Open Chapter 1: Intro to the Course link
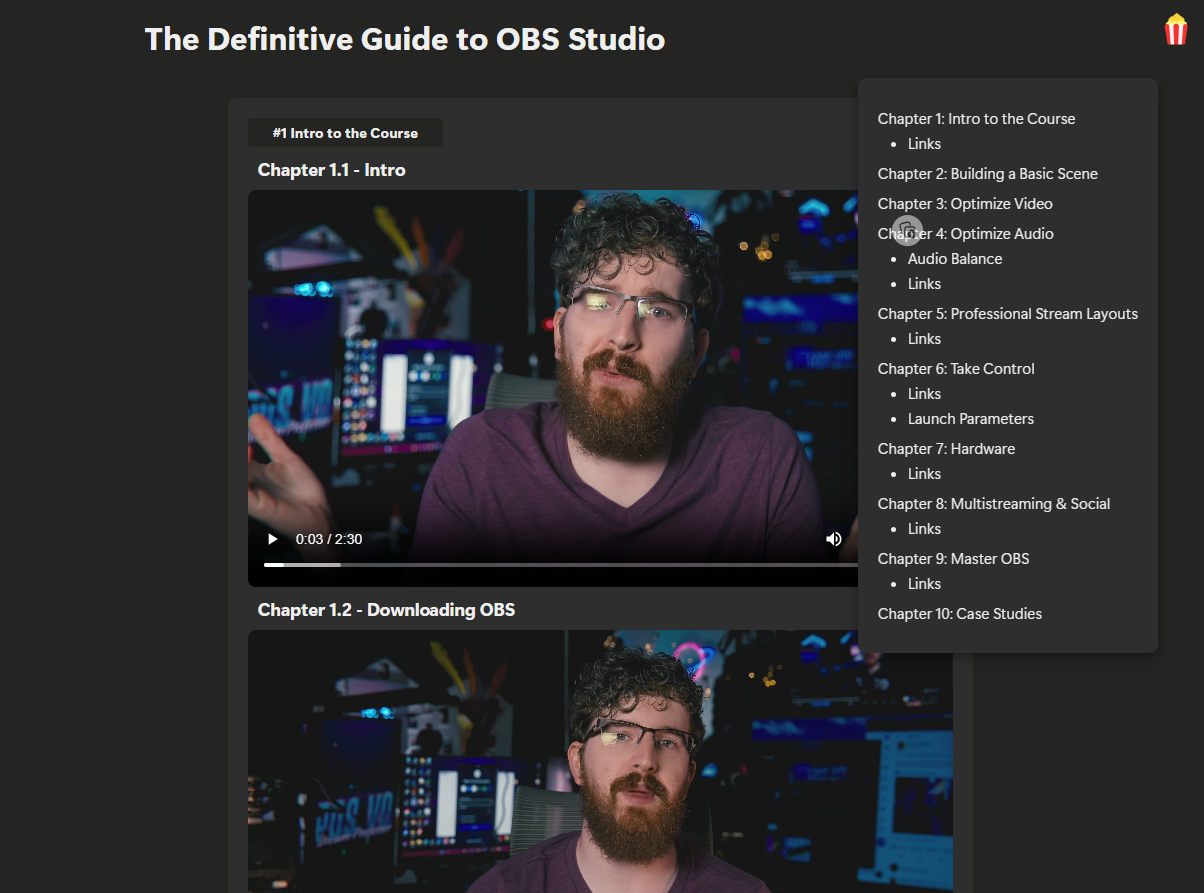The height and width of the screenshot is (893, 1204). pyautogui.click(x=976, y=119)
